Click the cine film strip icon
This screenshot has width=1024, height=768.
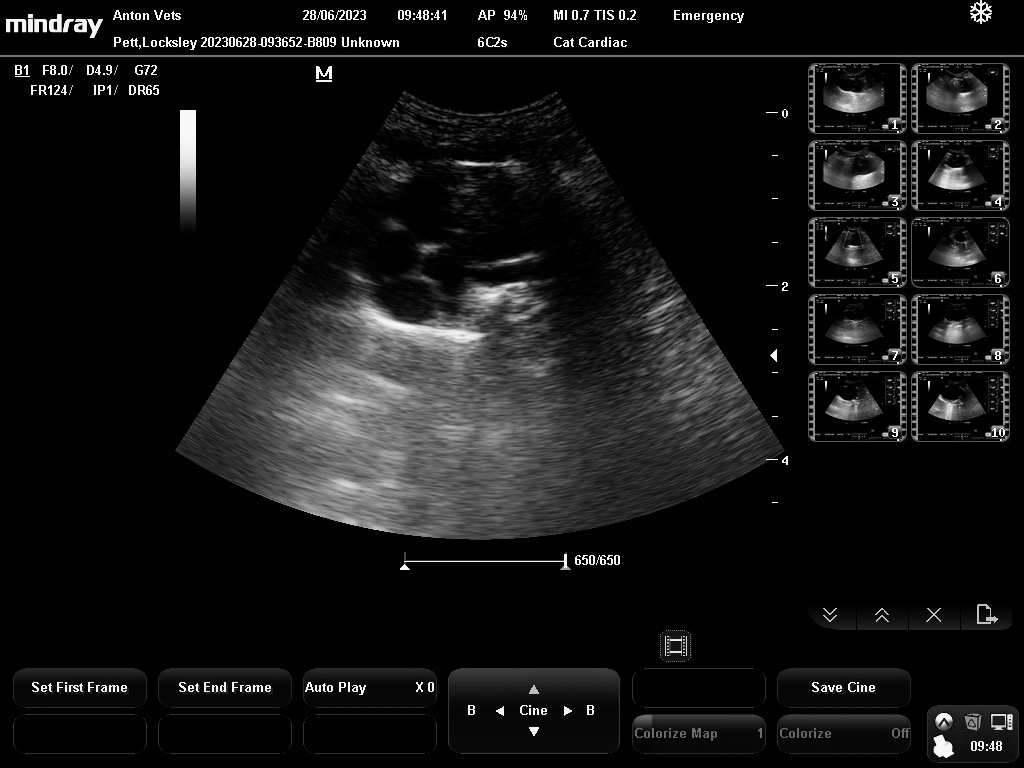pos(676,646)
